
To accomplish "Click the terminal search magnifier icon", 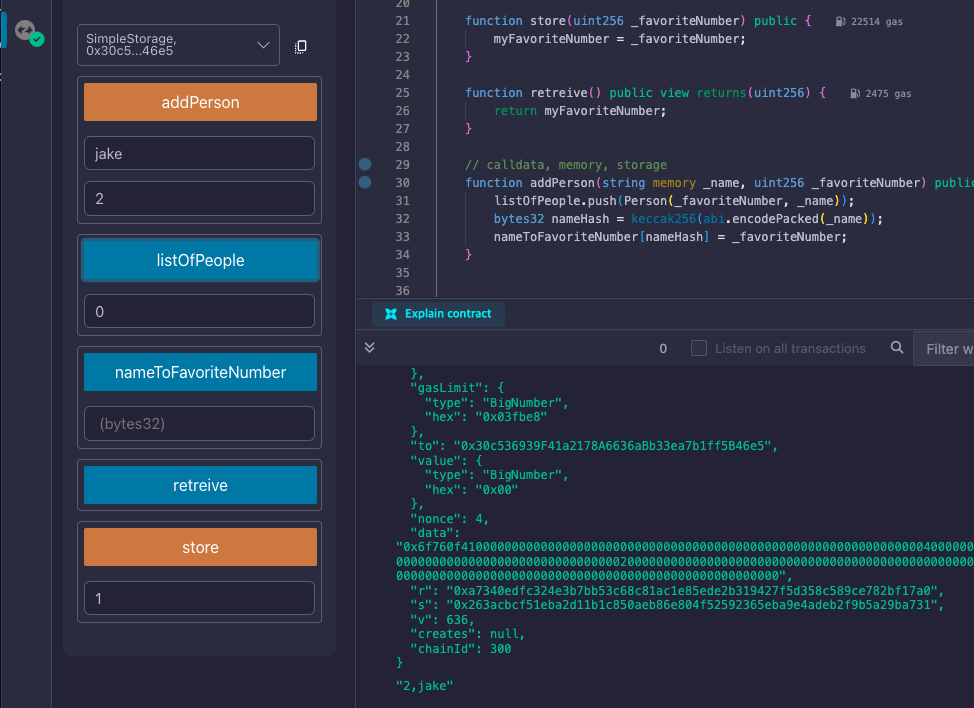I will point(897,347).
